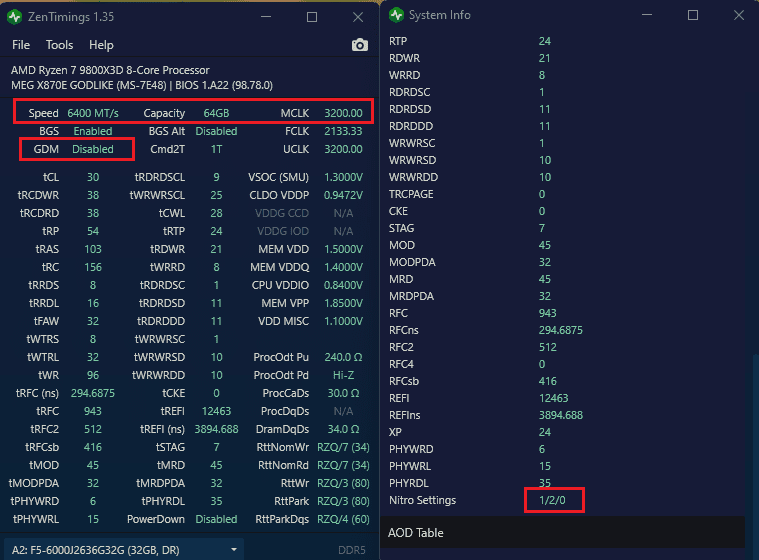The image size is (759, 560).
Task: Click the RttWr RZQ/3 (80) value
Action: [x=343, y=483]
